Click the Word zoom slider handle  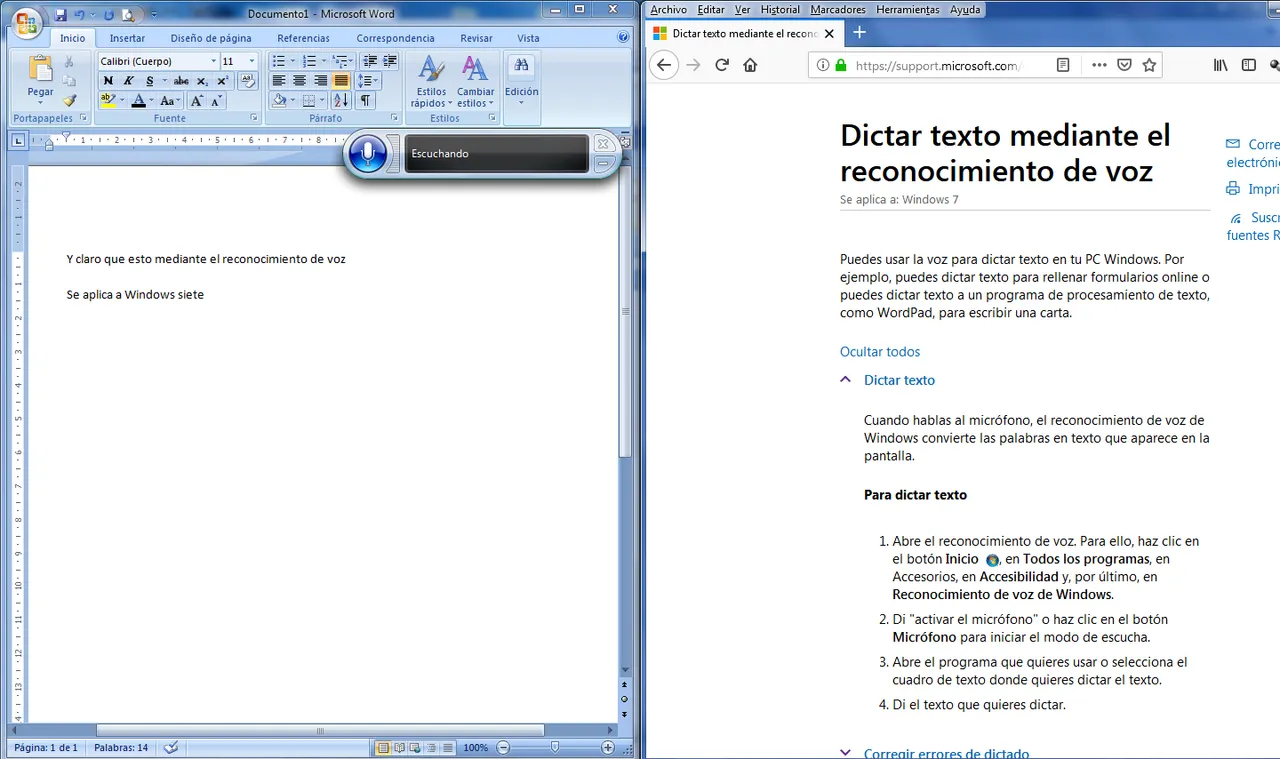555,747
